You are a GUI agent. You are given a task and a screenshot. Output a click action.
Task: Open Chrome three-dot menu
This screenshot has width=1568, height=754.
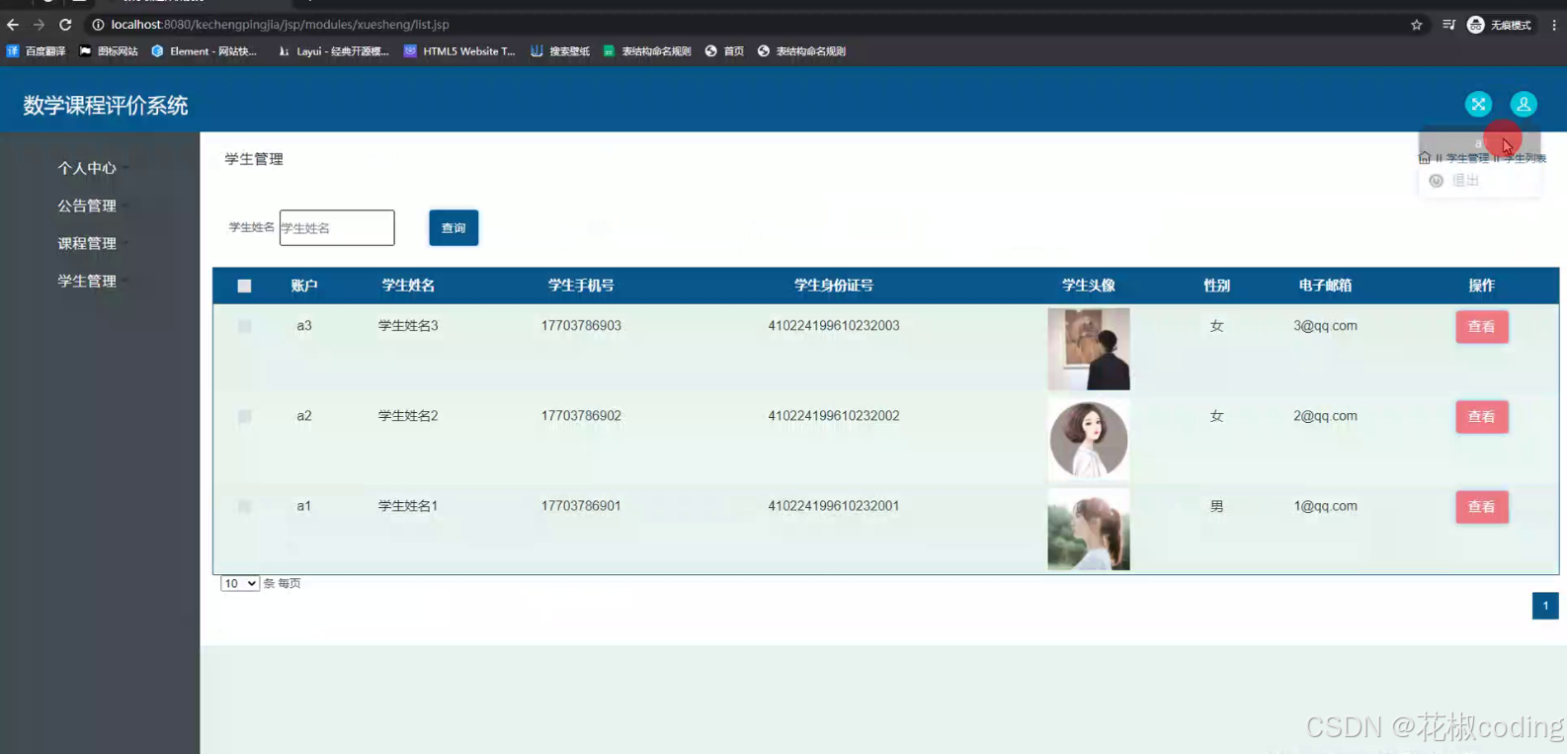click(x=1554, y=25)
